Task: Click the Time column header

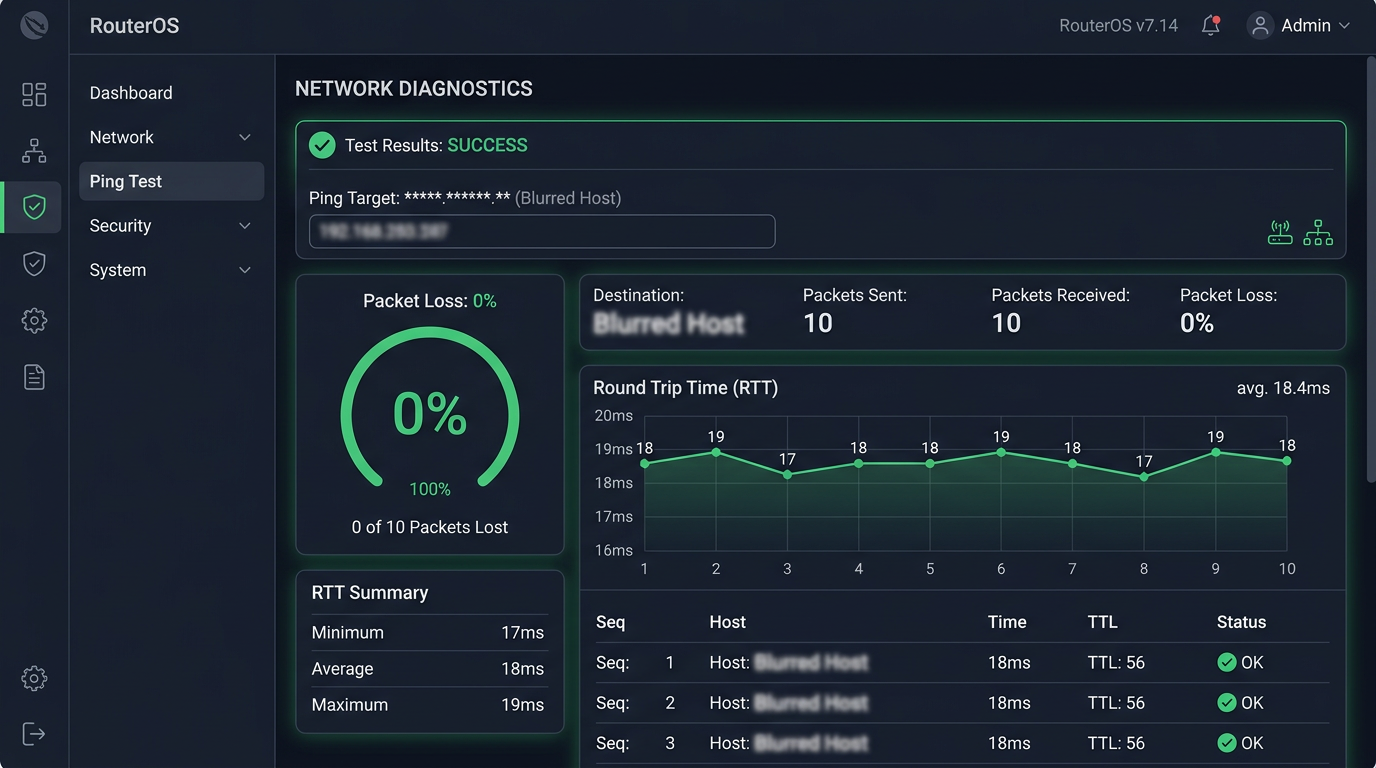Action: point(1007,622)
